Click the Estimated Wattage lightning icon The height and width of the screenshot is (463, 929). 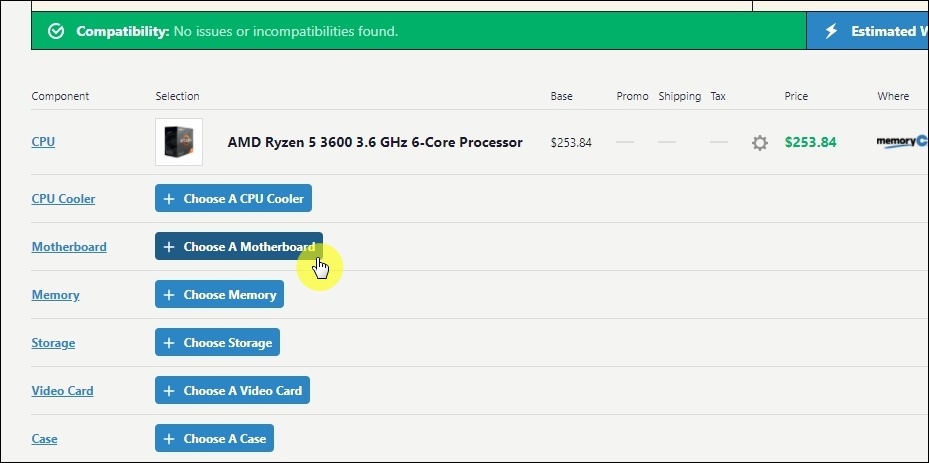pos(831,31)
